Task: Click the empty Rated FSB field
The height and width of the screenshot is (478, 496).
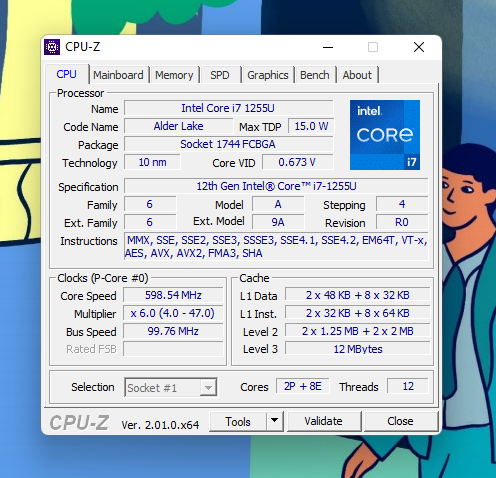Action: [173, 349]
